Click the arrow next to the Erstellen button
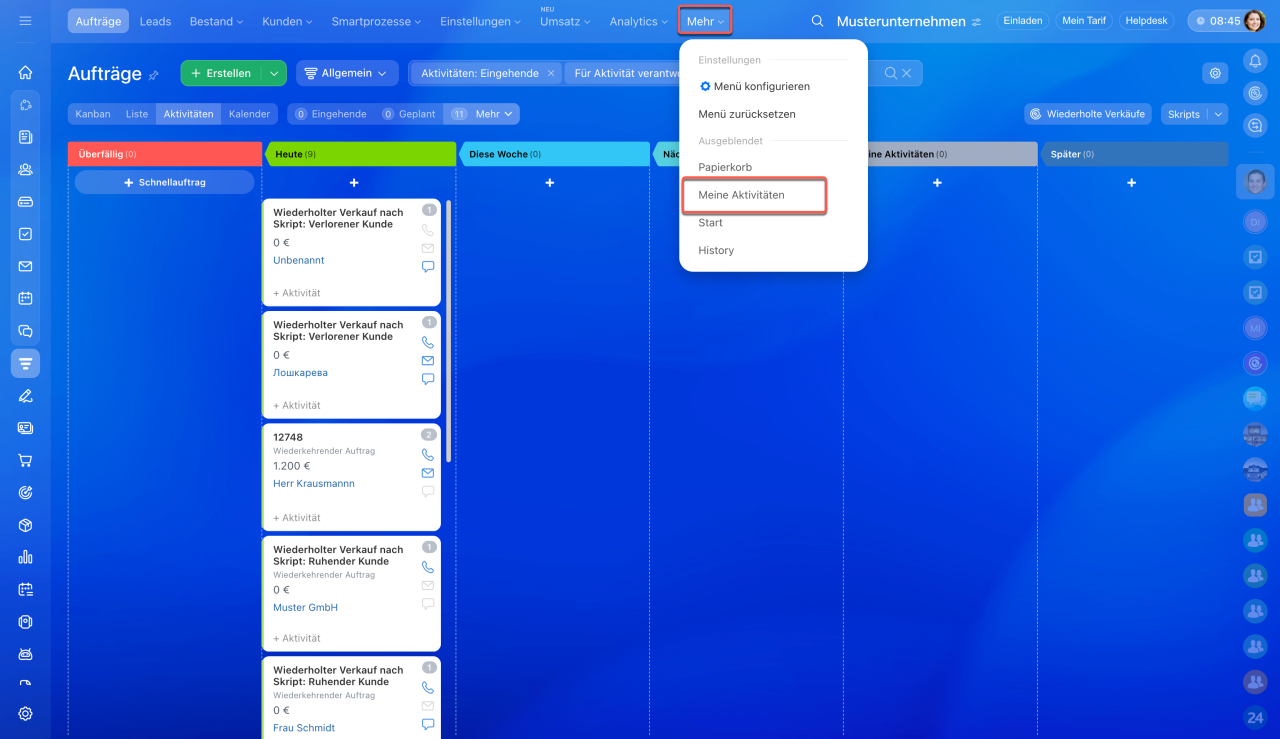1280x739 pixels. (x=274, y=73)
